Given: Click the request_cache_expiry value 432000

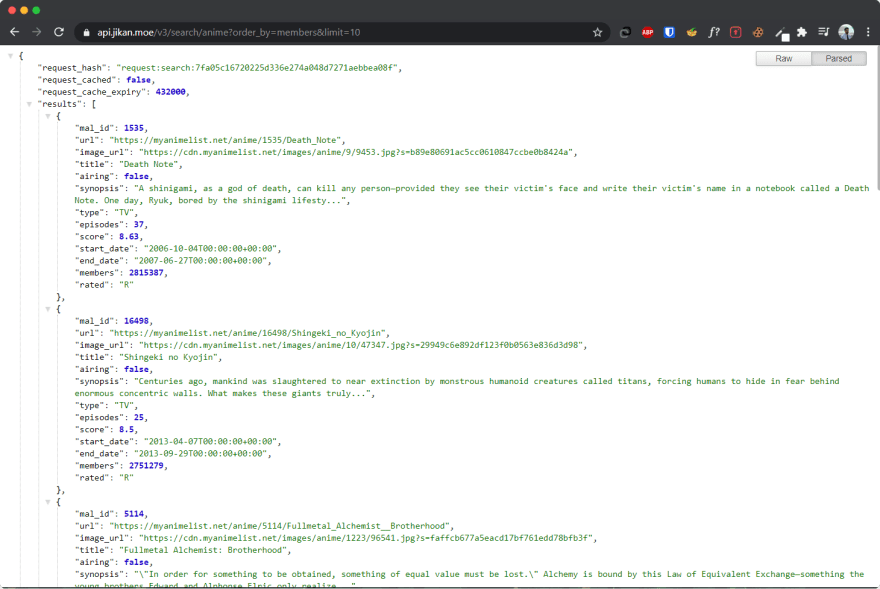Looking at the screenshot, I should click(x=170, y=92).
